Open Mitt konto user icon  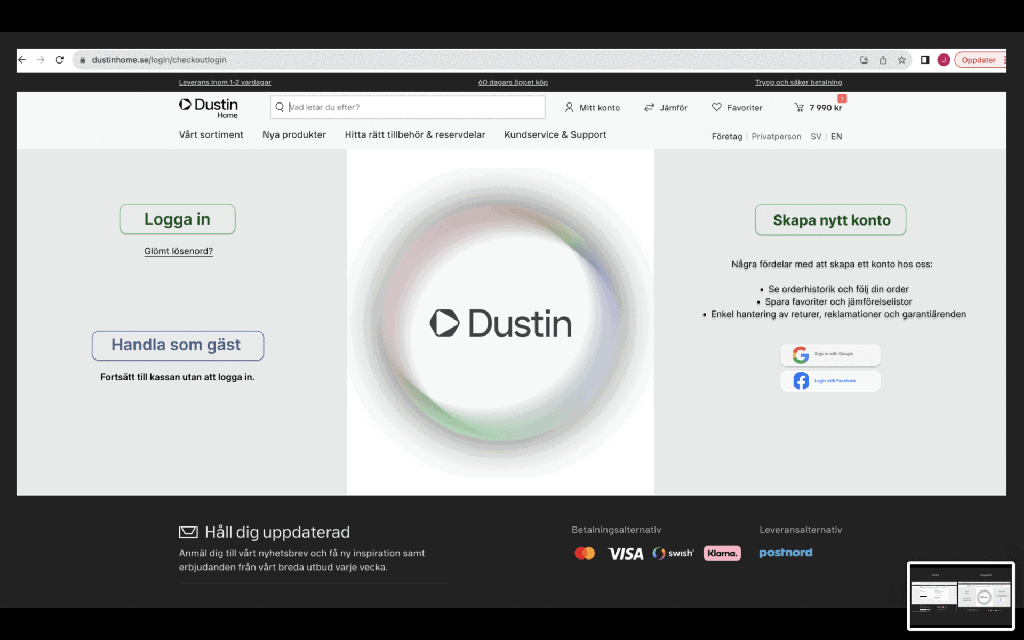pyautogui.click(x=569, y=107)
